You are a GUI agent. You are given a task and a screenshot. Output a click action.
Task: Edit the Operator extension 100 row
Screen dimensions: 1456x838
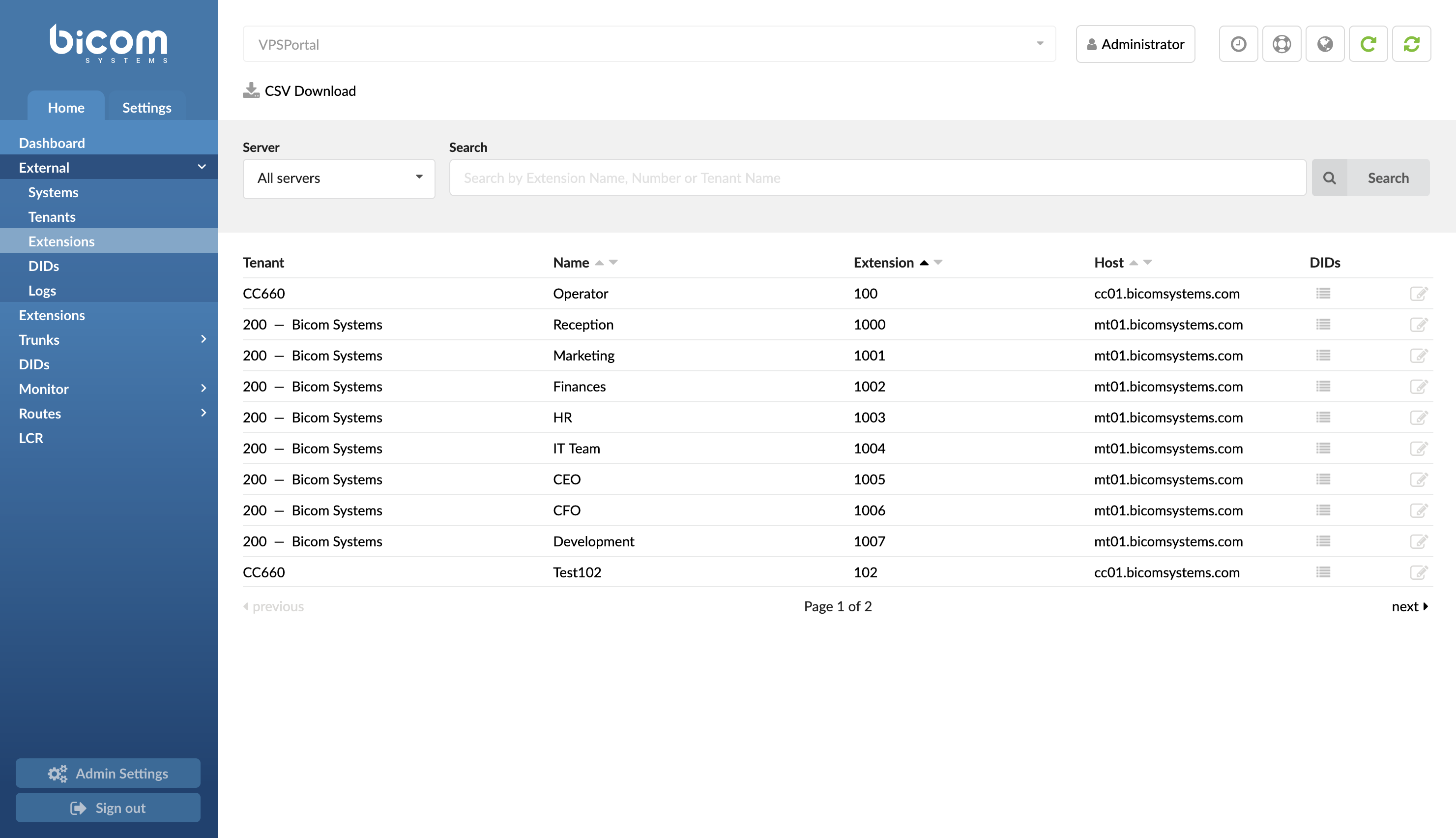click(x=1419, y=294)
